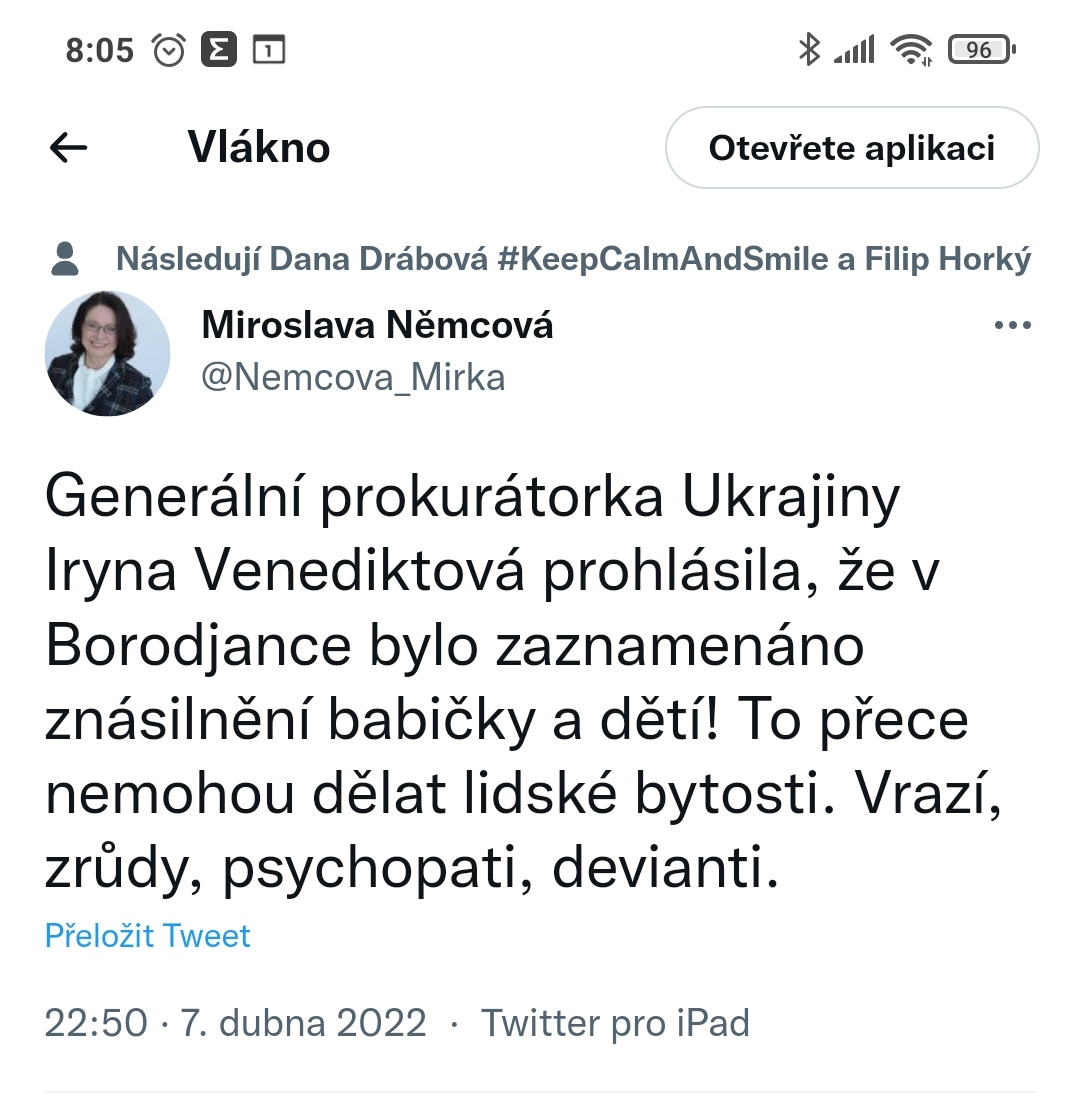The height and width of the screenshot is (1099, 1080).
Task: Open Miroslava Němcová's profile picture
Action: (107, 353)
